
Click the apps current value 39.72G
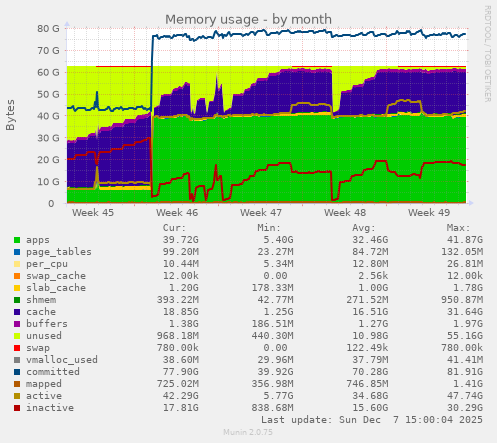pyautogui.click(x=181, y=240)
